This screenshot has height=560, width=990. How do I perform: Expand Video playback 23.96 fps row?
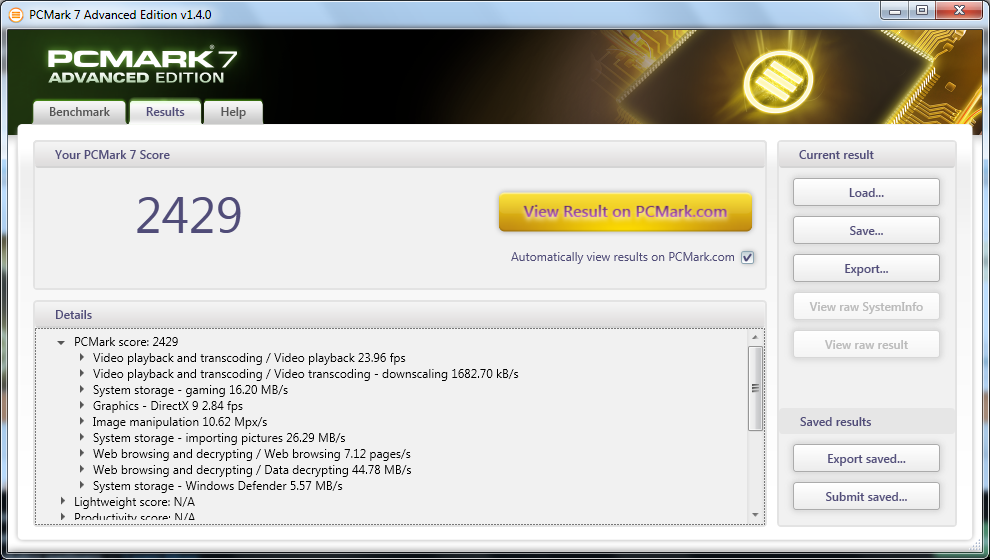tap(82, 357)
